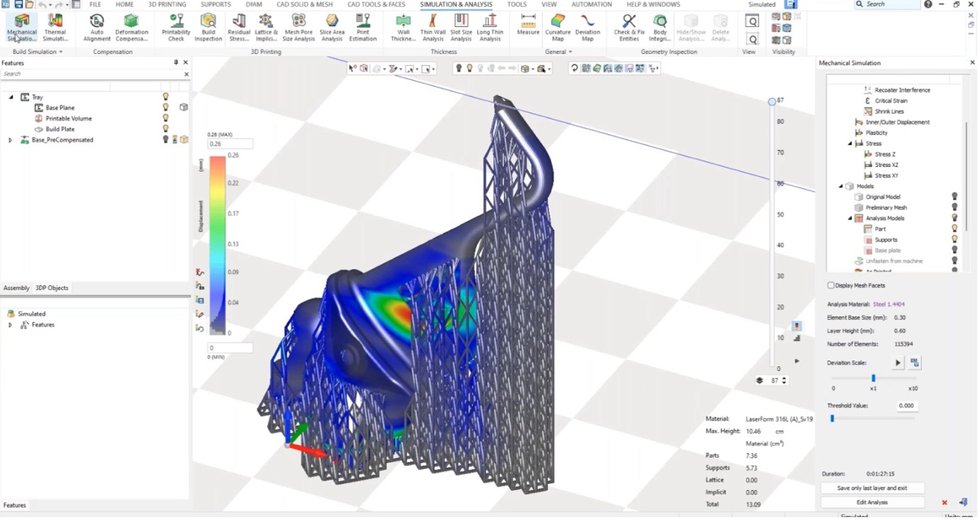Toggle visibility bulb for Printable Volume

[166, 119]
